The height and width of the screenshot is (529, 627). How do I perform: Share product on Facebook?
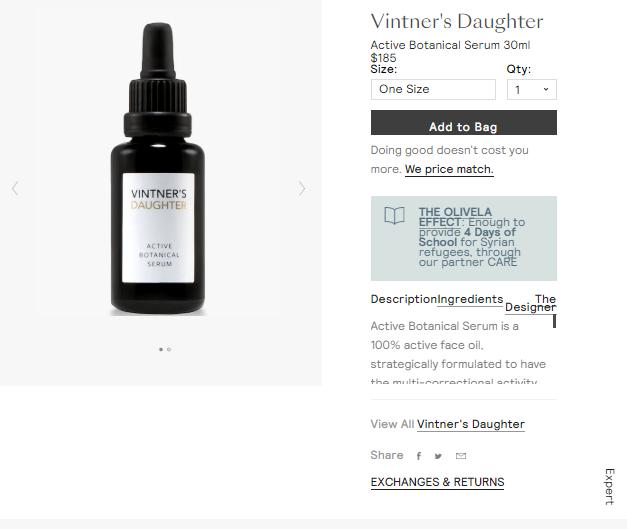419,456
